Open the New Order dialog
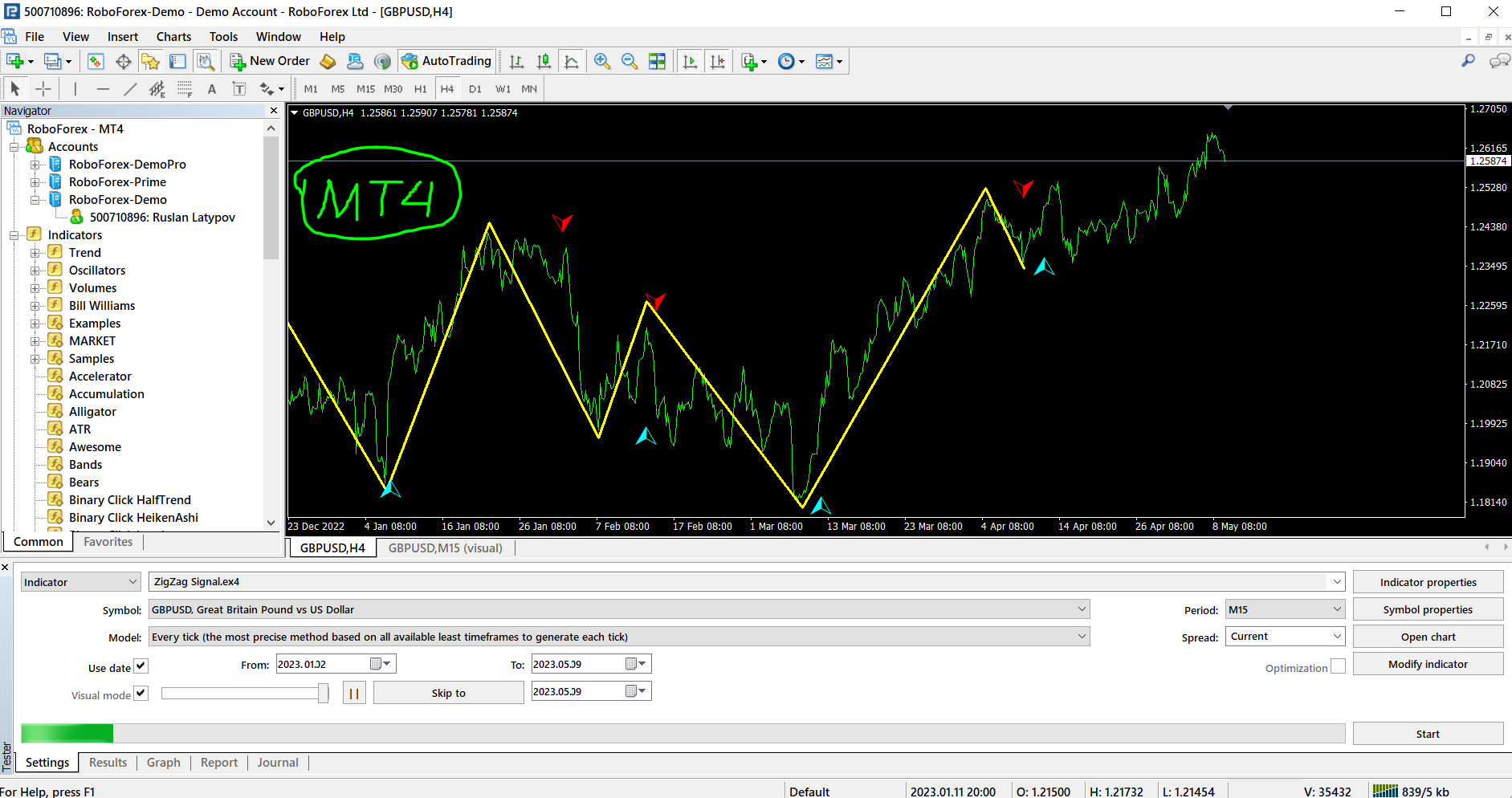The width and height of the screenshot is (1512, 798). (270, 61)
